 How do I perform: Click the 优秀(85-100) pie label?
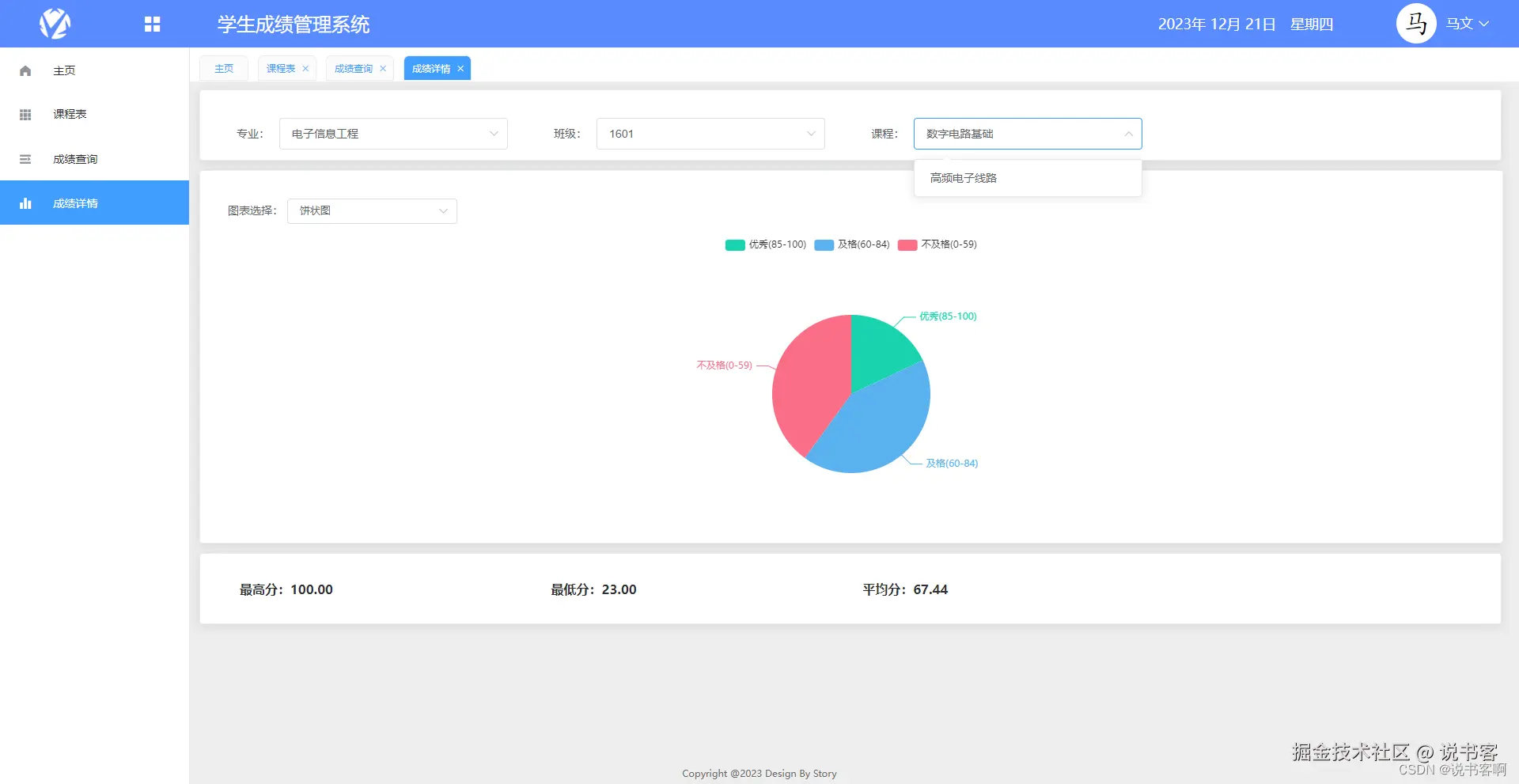pyautogui.click(x=948, y=316)
